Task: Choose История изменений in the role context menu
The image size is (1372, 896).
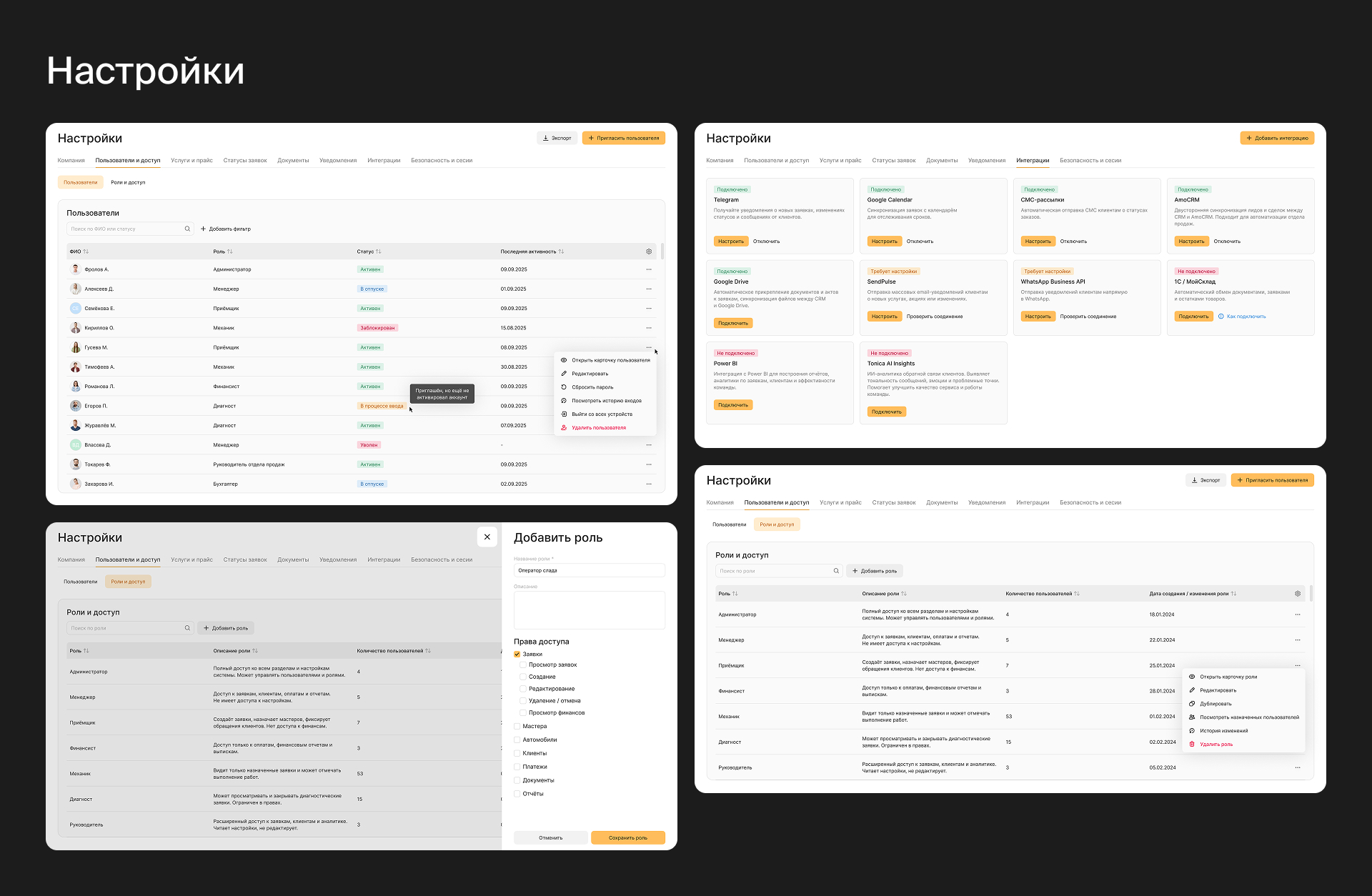Action: [x=1223, y=731]
